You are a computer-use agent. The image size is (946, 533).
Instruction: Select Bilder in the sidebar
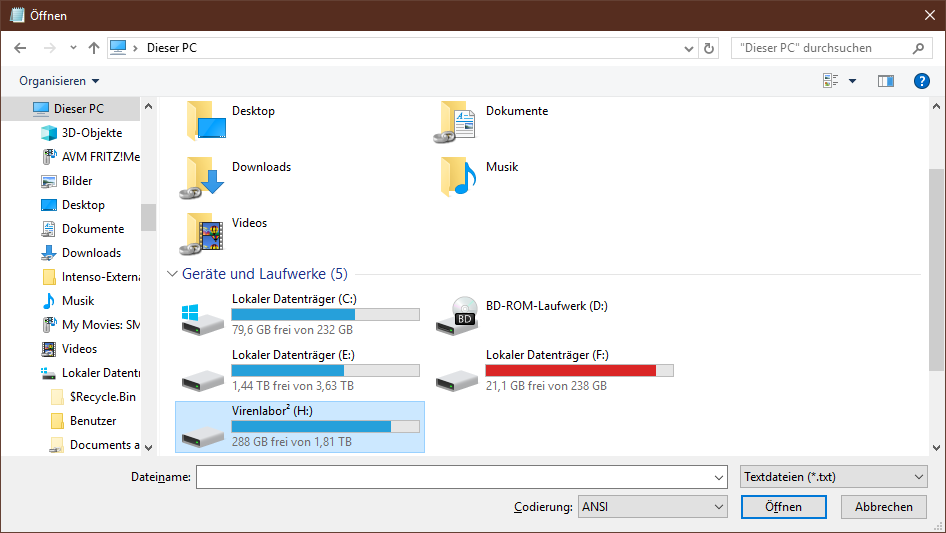[x=66, y=181]
